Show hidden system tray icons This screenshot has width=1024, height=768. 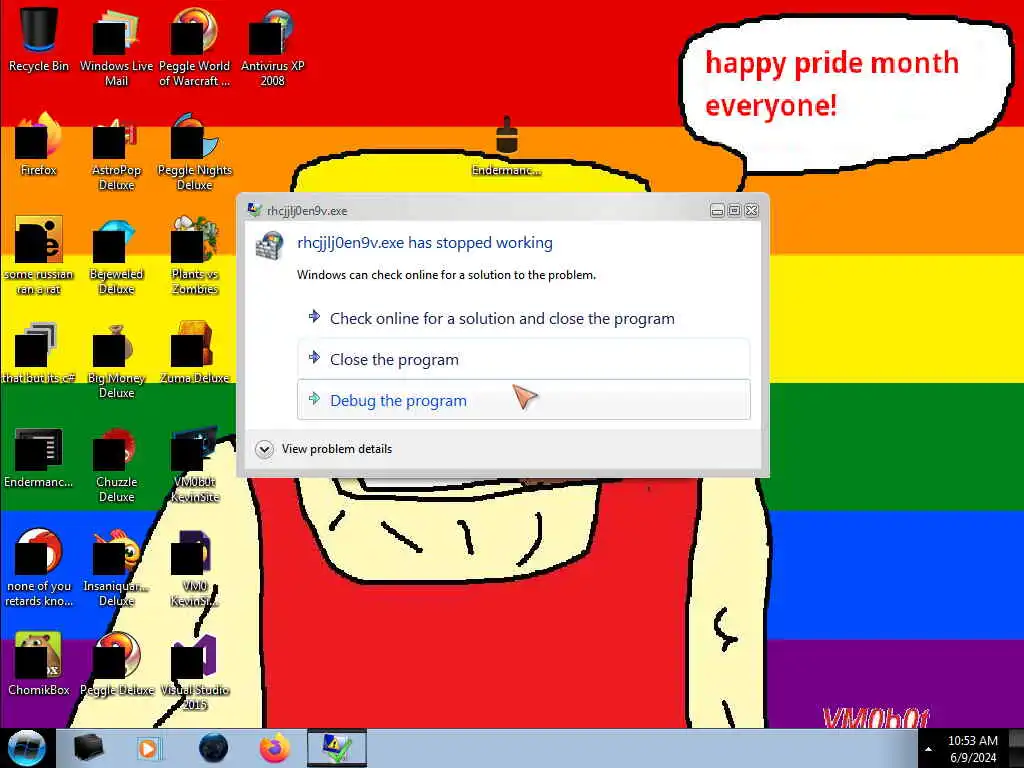click(x=928, y=749)
